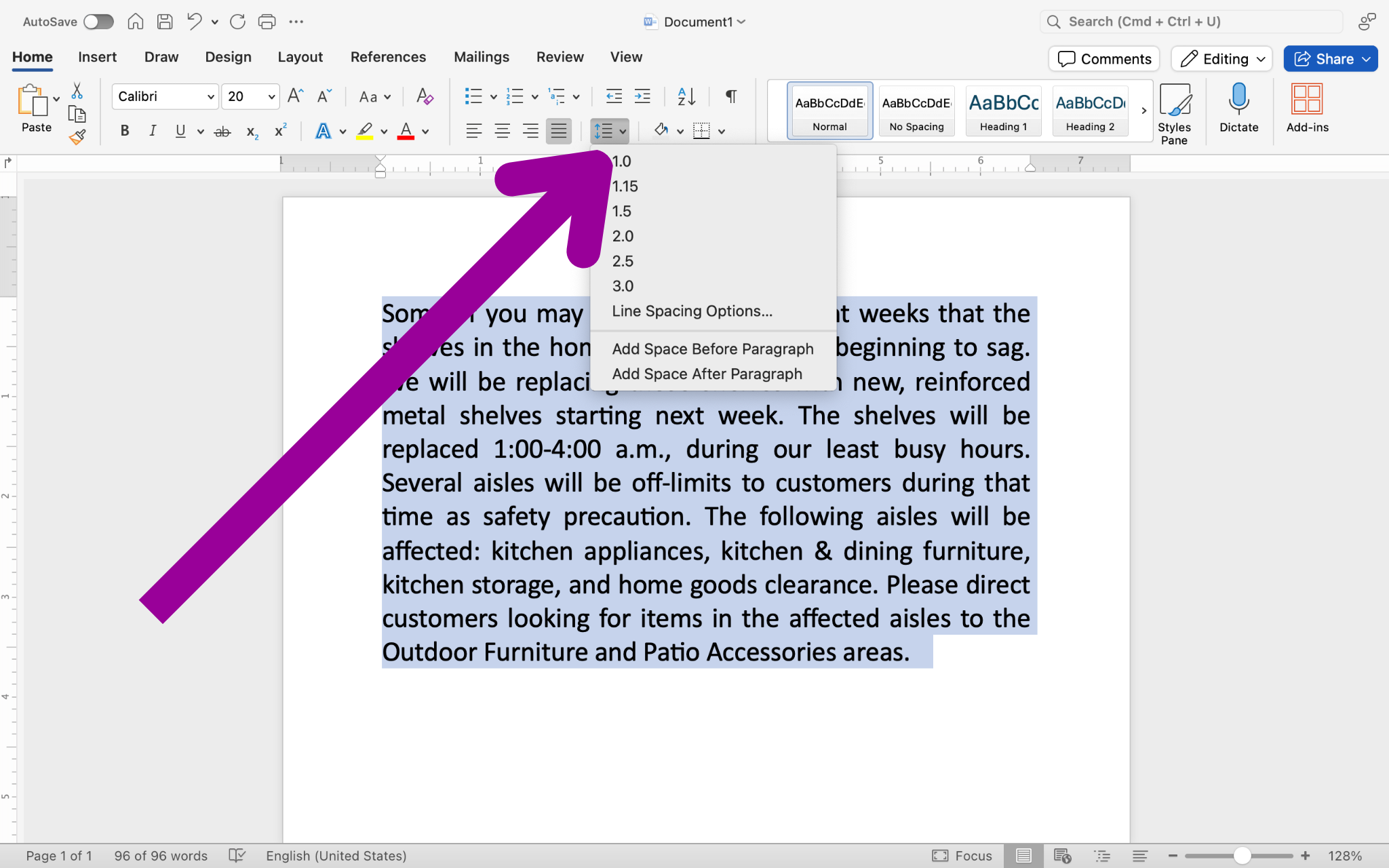
Task: Switch to Web Layout view in status bar
Action: point(1062,856)
